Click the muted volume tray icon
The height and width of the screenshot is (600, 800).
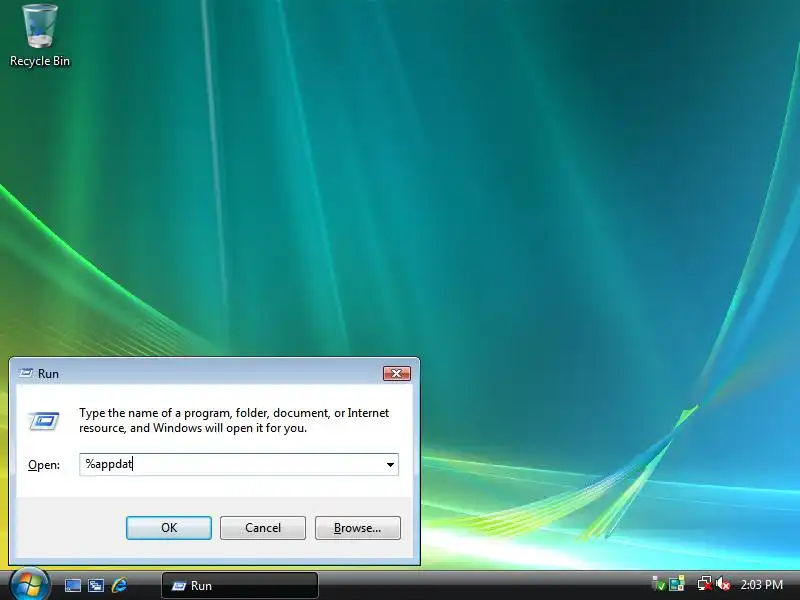[722, 584]
